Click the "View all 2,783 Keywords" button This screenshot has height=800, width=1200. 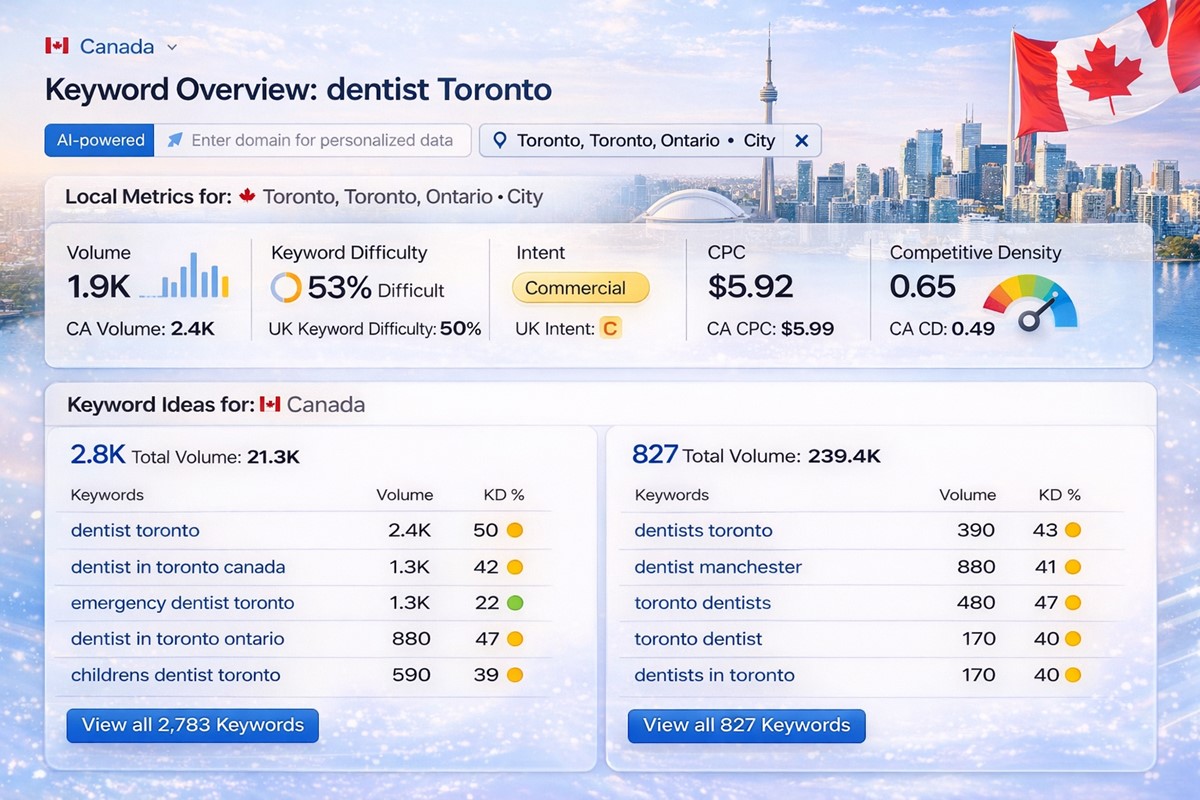192,726
